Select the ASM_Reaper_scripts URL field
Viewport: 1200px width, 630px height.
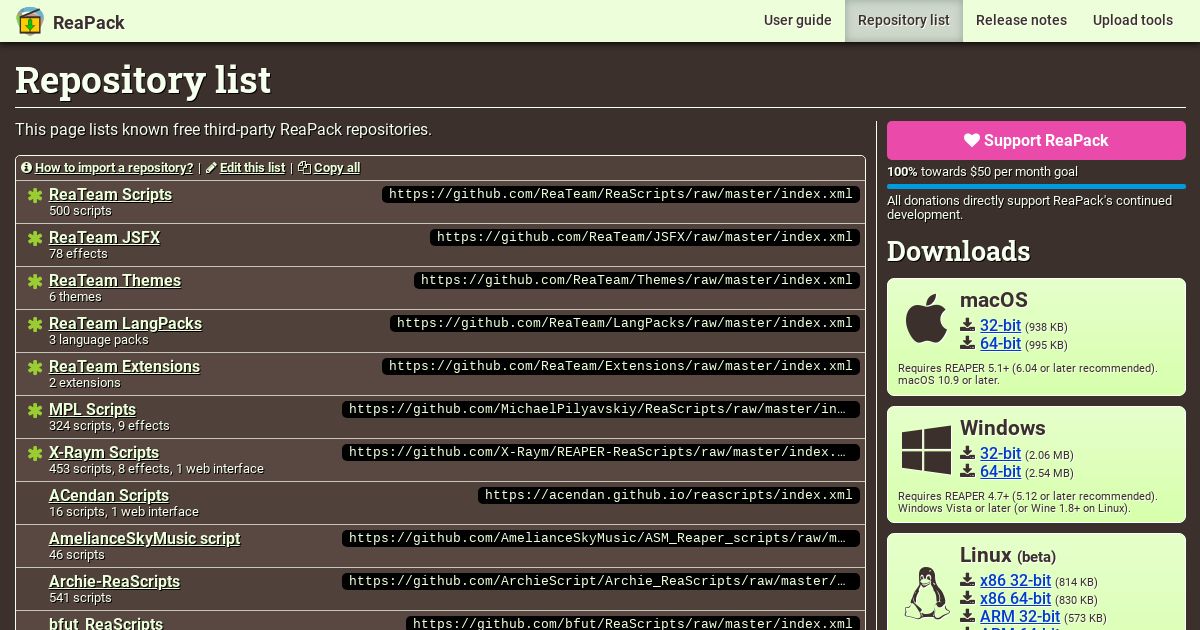click(x=601, y=538)
